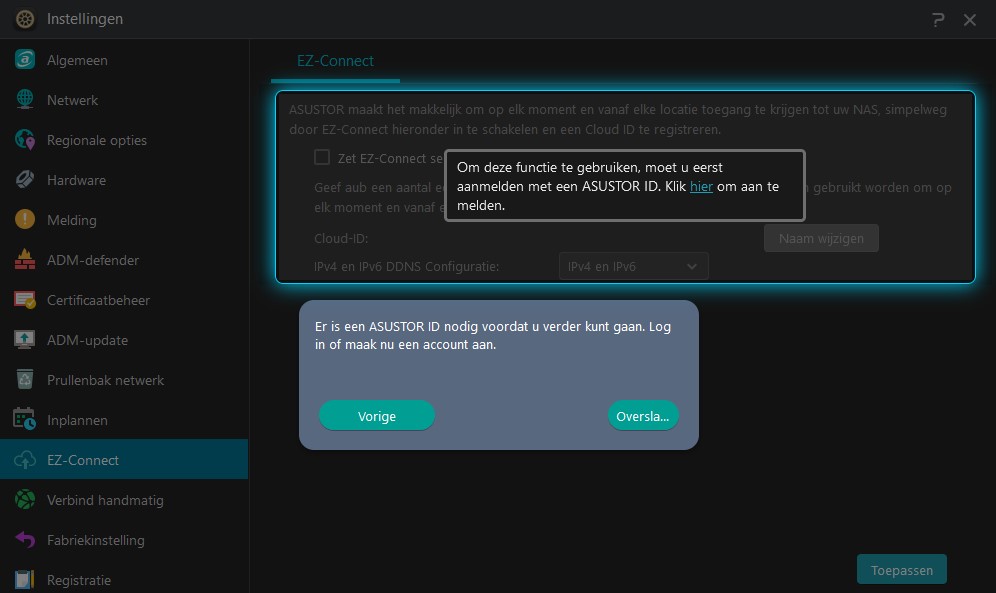Click the Certificaatbeheer certificate icon
This screenshot has width=996, height=593.
[x=25, y=300]
